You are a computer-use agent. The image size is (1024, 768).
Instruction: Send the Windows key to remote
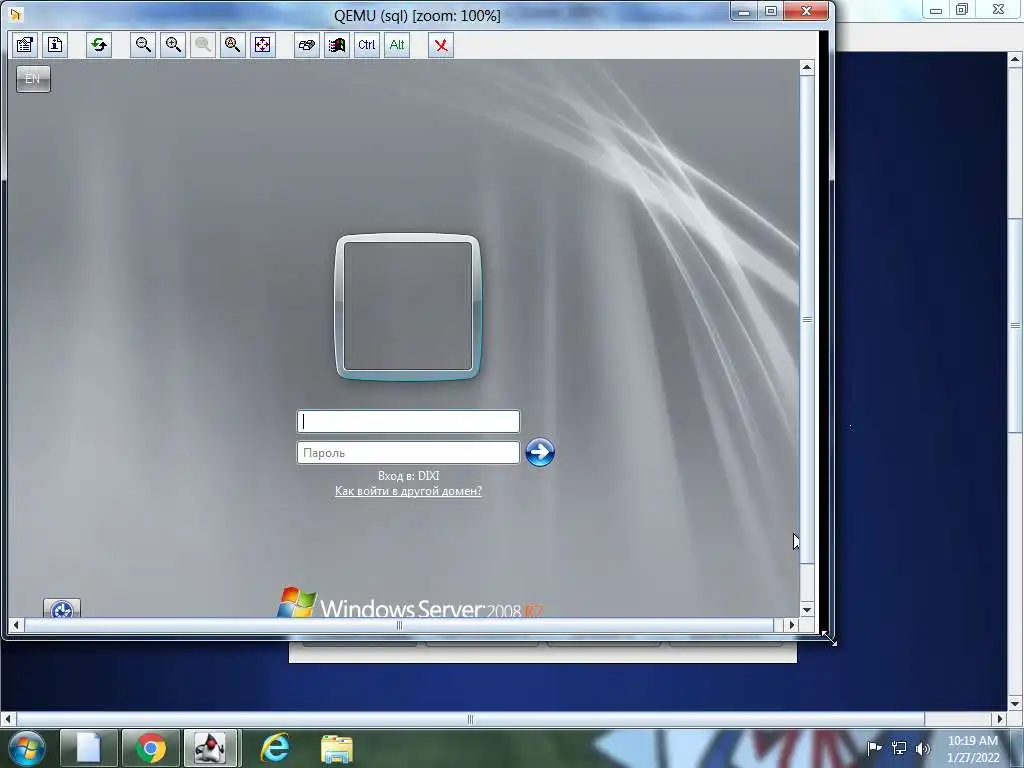coord(337,45)
